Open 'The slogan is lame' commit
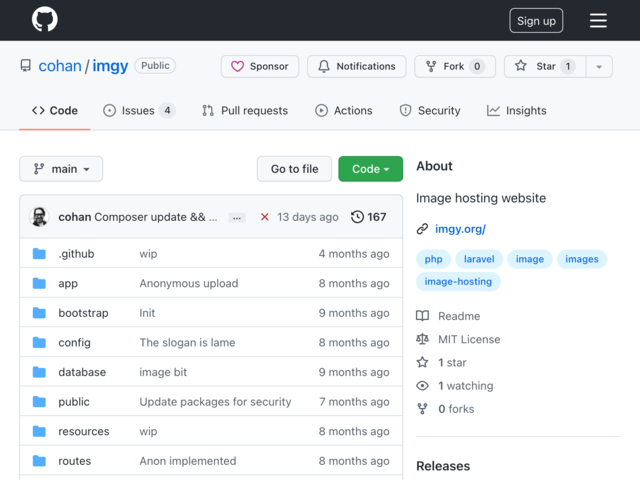 tap(187, 342)
